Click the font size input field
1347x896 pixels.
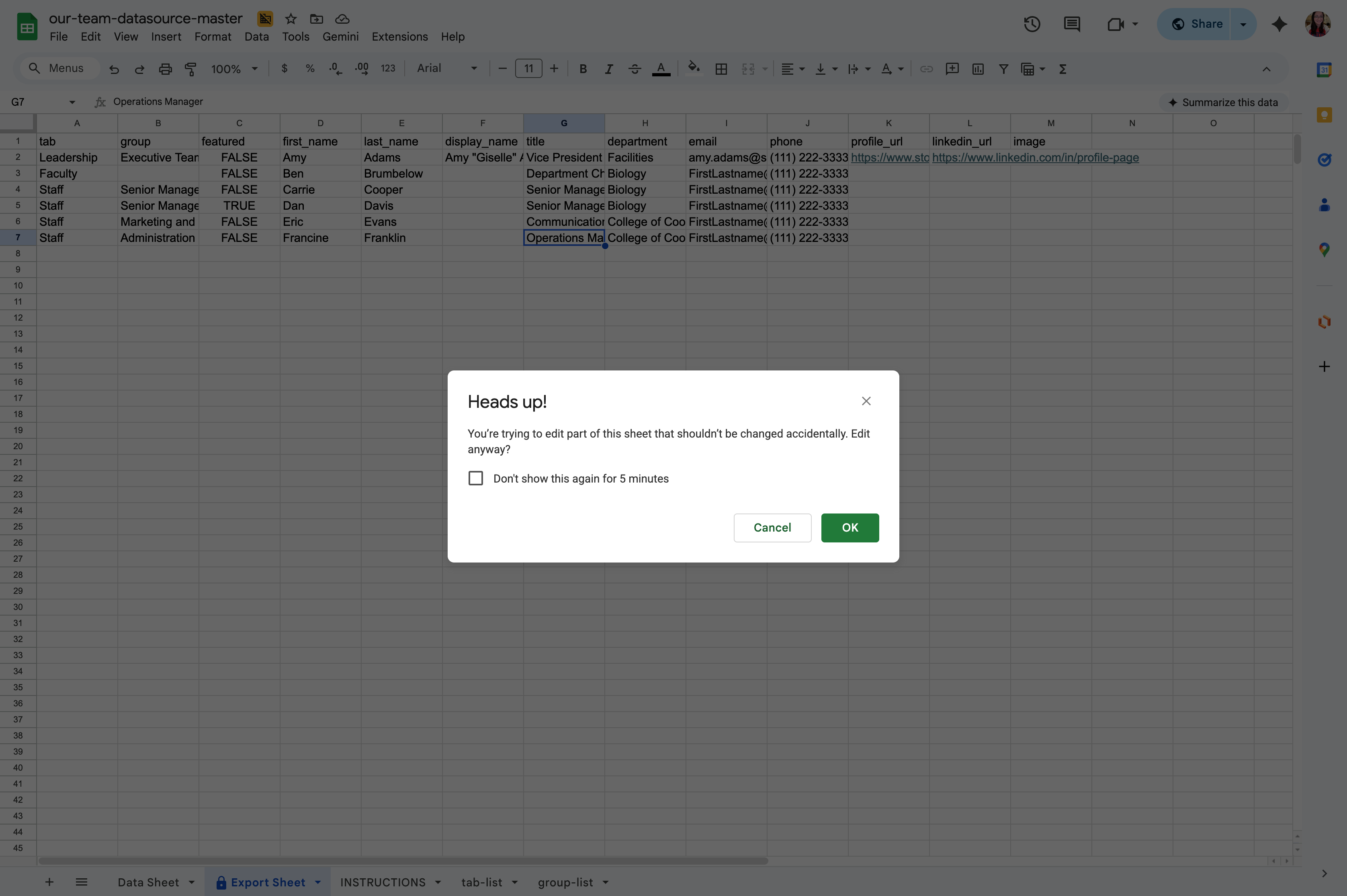pyautogui.click(x=528, y=69)
